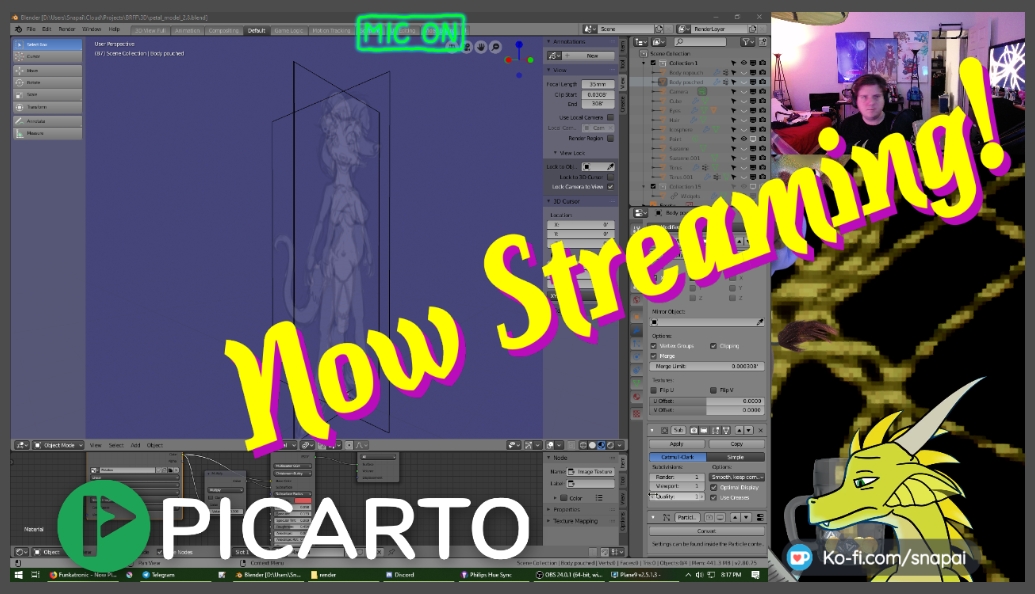Toggle Vertex Groups option in Mirror modifier
This screenshot has width=1035, height=594.
(x=653, y=346)
